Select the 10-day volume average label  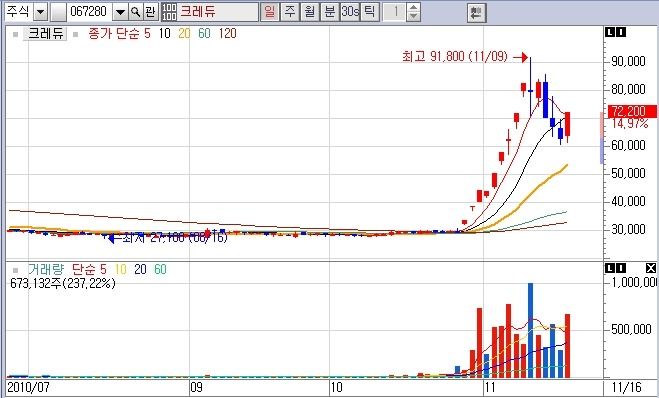pyautogui.click(x=121, y=269)
